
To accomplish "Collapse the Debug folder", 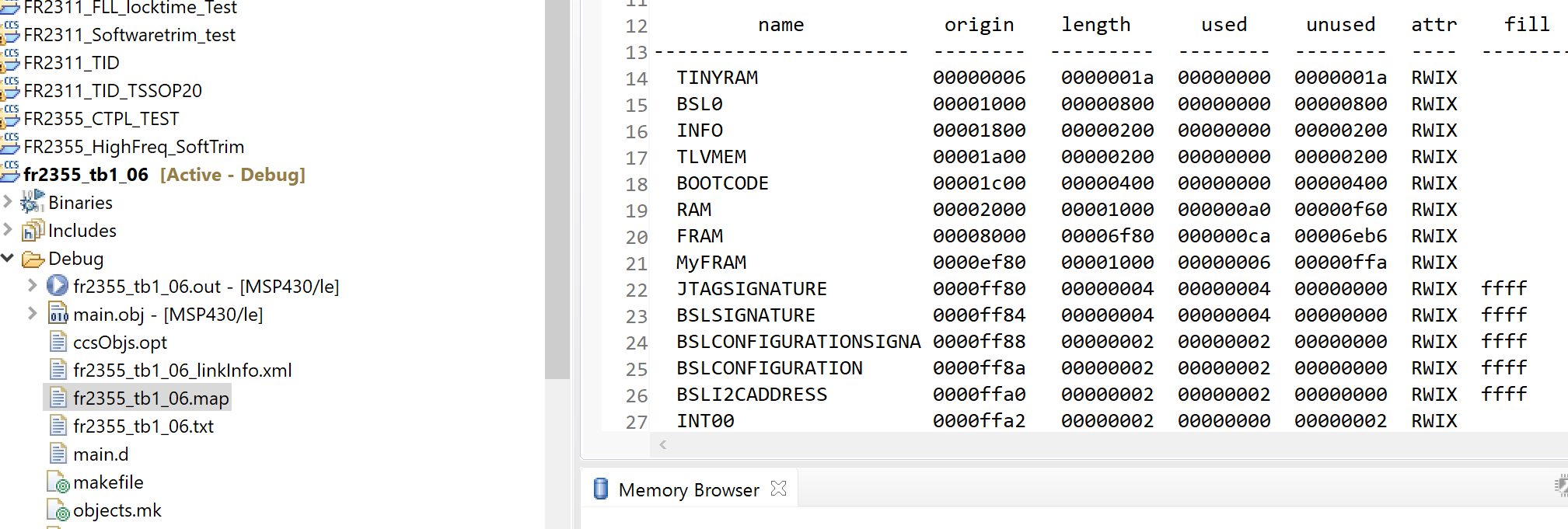I will (x=8, y=259).
